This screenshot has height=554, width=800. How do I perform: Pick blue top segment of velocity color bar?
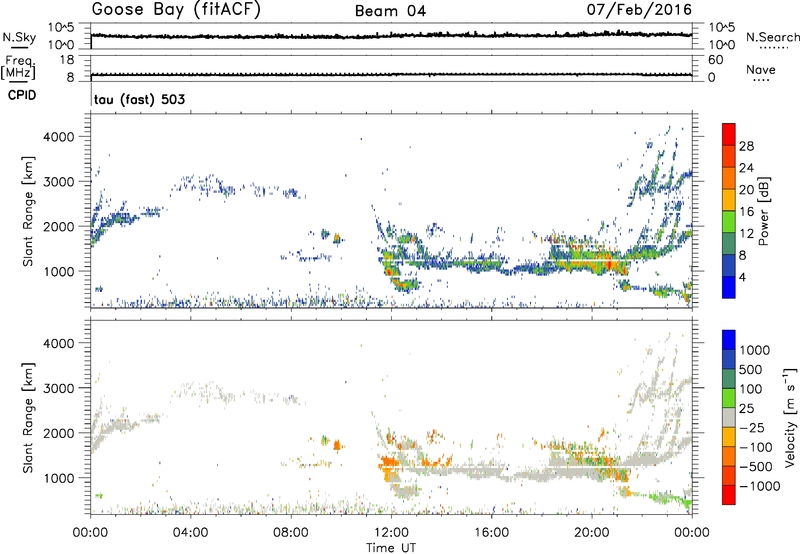(x=729, y=340)
